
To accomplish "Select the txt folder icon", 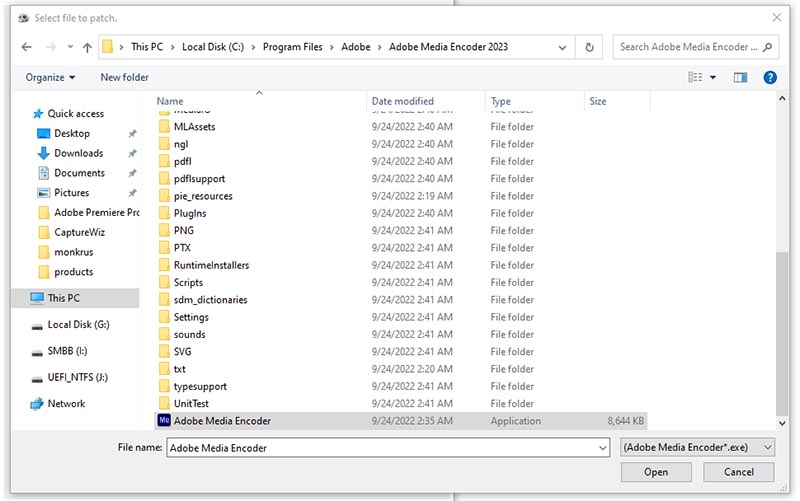I will click(164, 370).
